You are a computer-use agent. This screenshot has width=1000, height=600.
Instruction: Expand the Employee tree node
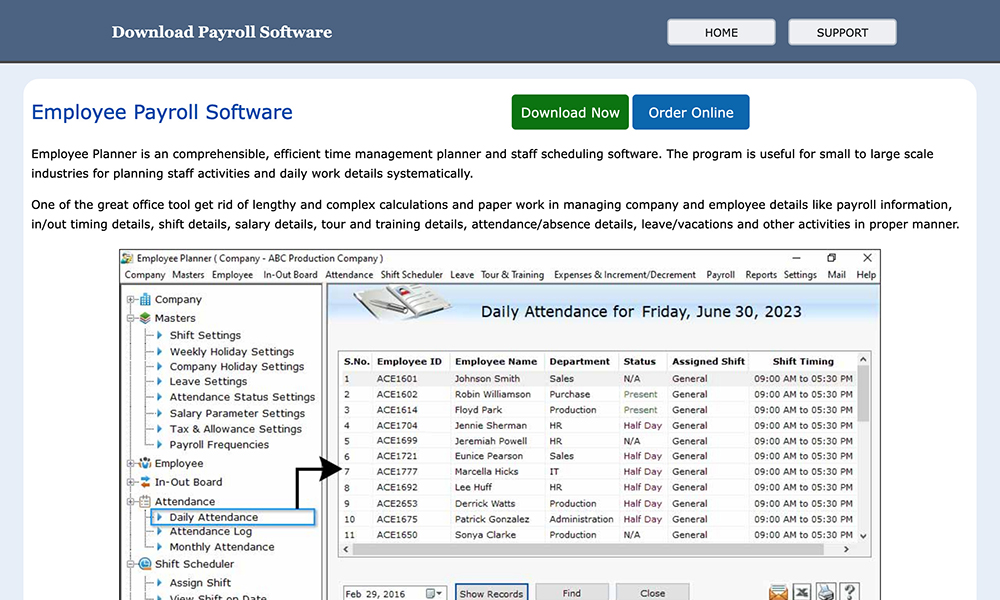tap(131, 464)
